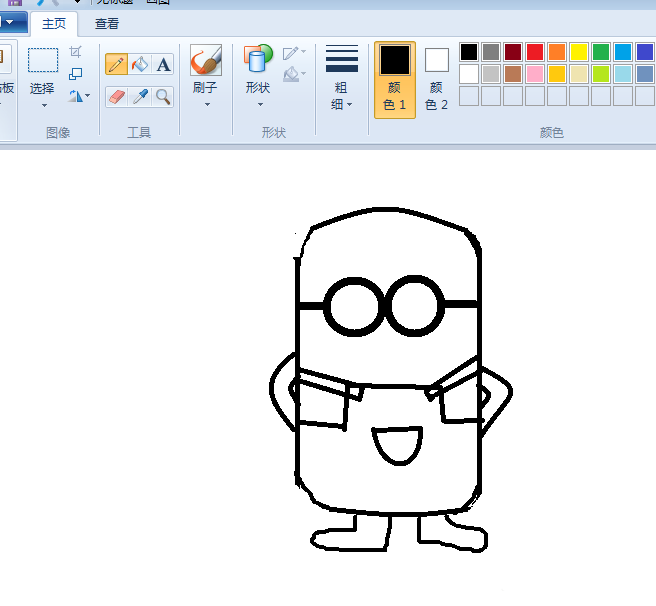Pick the white color swatch in palette
656x606 pixels.
pyautogui.click(x=469, y=74)
